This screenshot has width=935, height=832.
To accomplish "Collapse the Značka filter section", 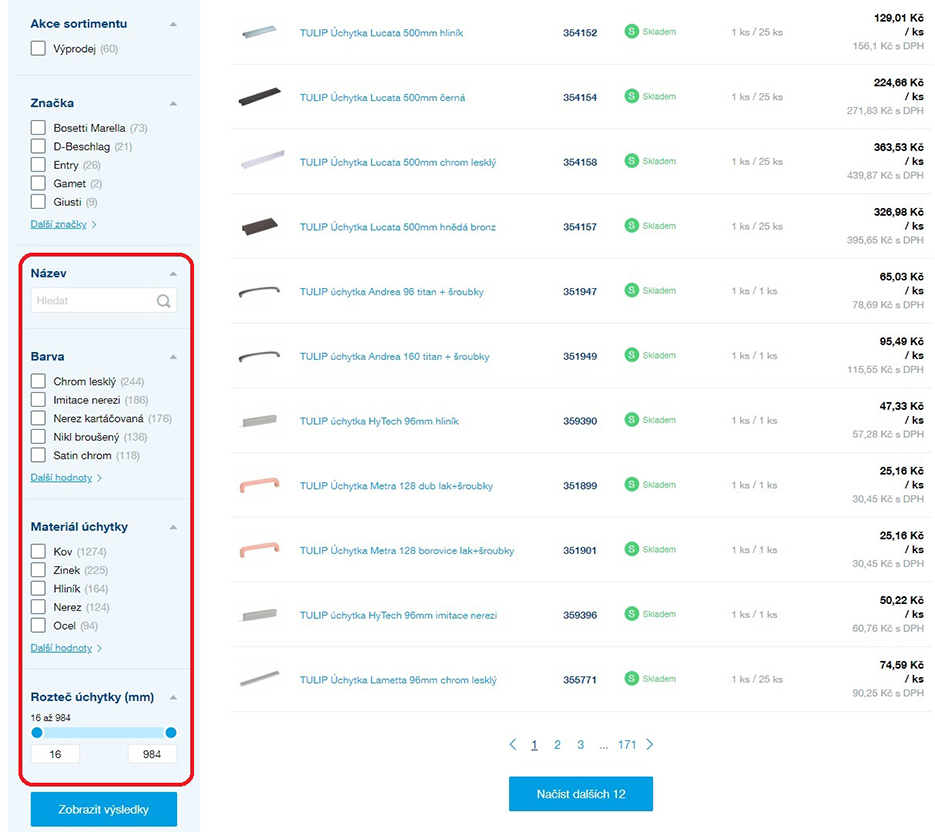I will tap(173, 103).
